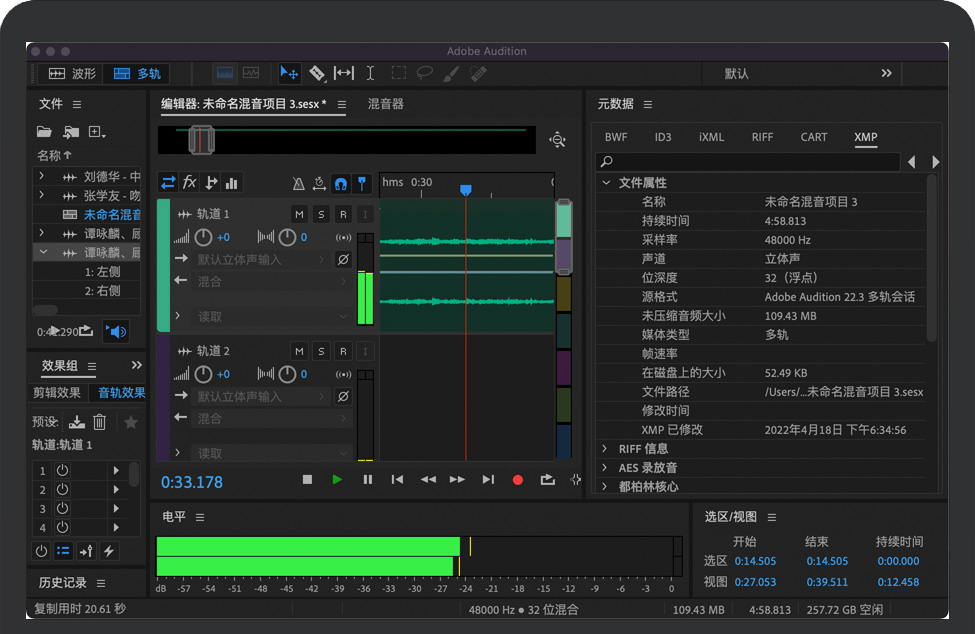
Task: Toggle the metronome icon
Action: 298,183
